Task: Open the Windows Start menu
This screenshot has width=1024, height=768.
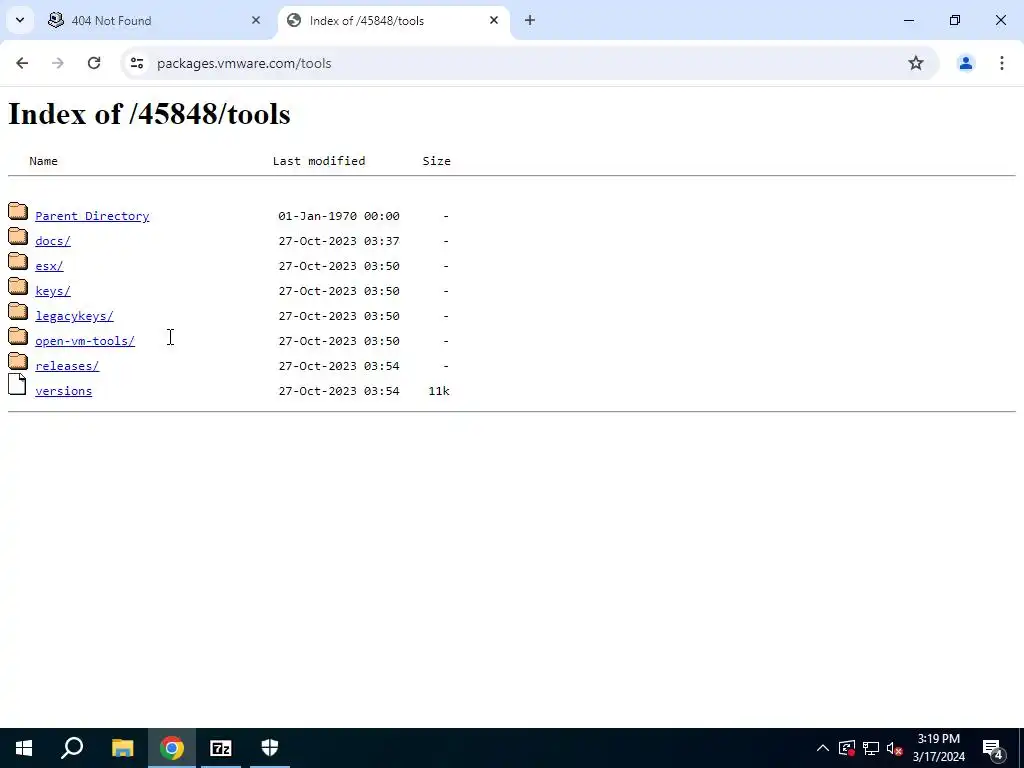Action: (x=24, y=748)
